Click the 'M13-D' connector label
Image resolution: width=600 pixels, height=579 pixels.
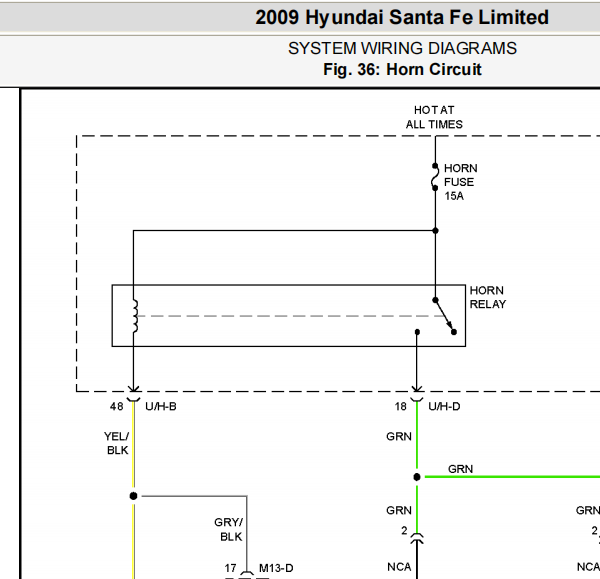coord(276,568)
